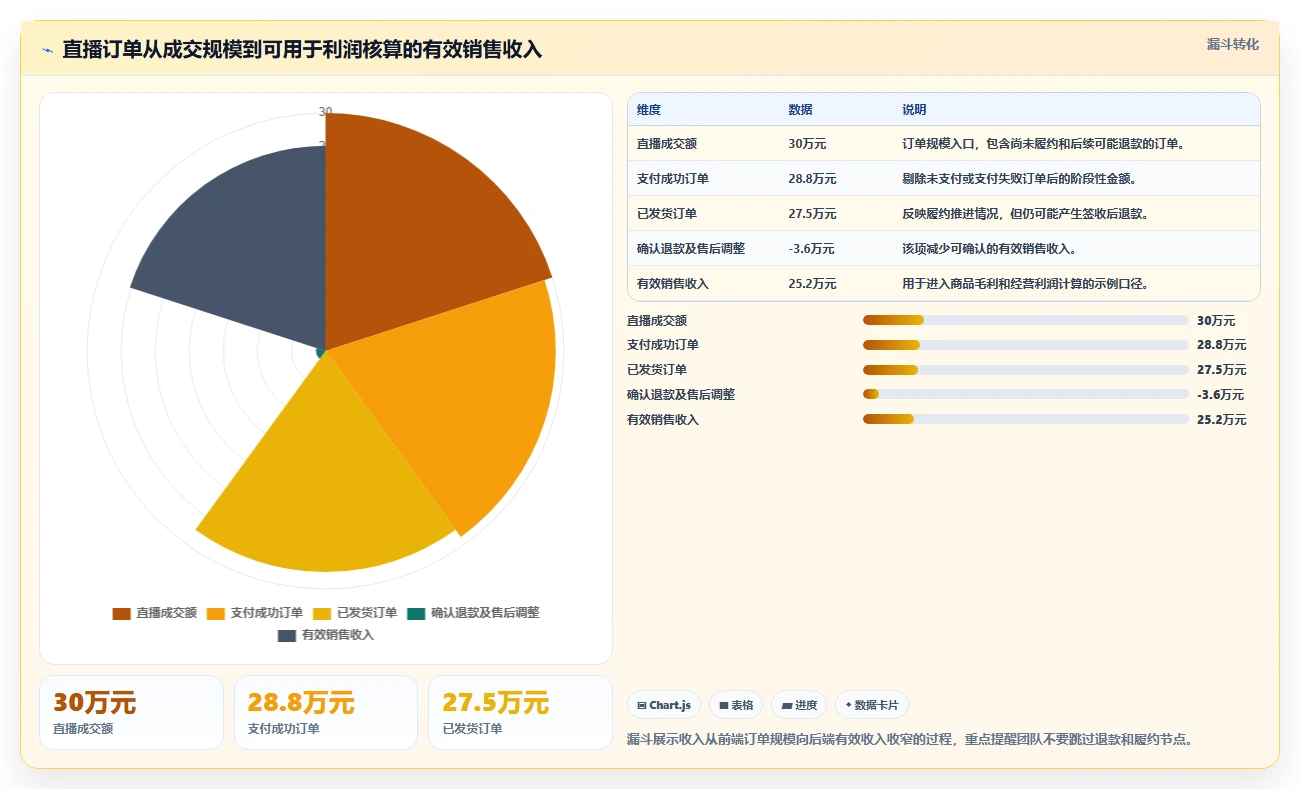Click the dark red 直播成交额 chart segment

pyautogui.click(x=410, y=230)
